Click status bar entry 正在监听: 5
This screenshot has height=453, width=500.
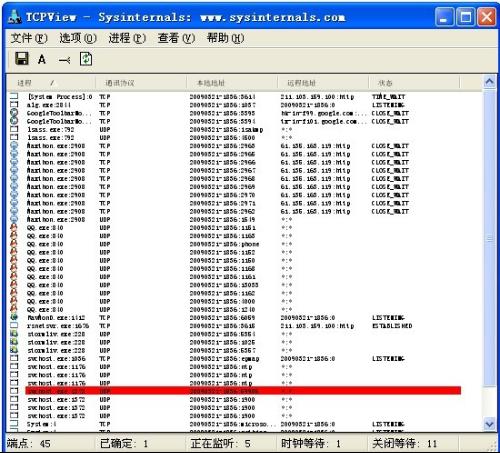[220, 444]
